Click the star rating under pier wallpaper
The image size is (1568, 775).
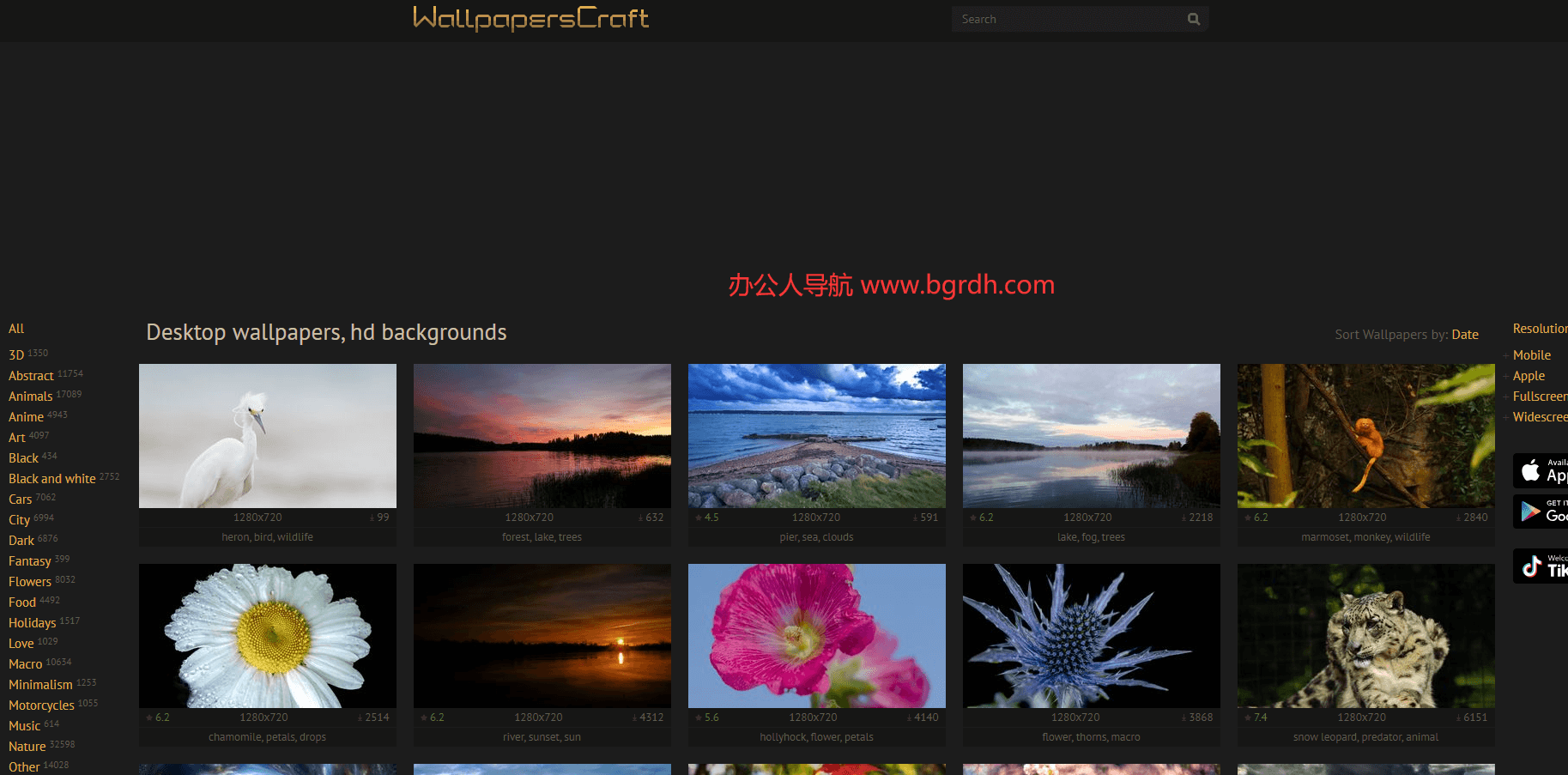click(707, 518)
